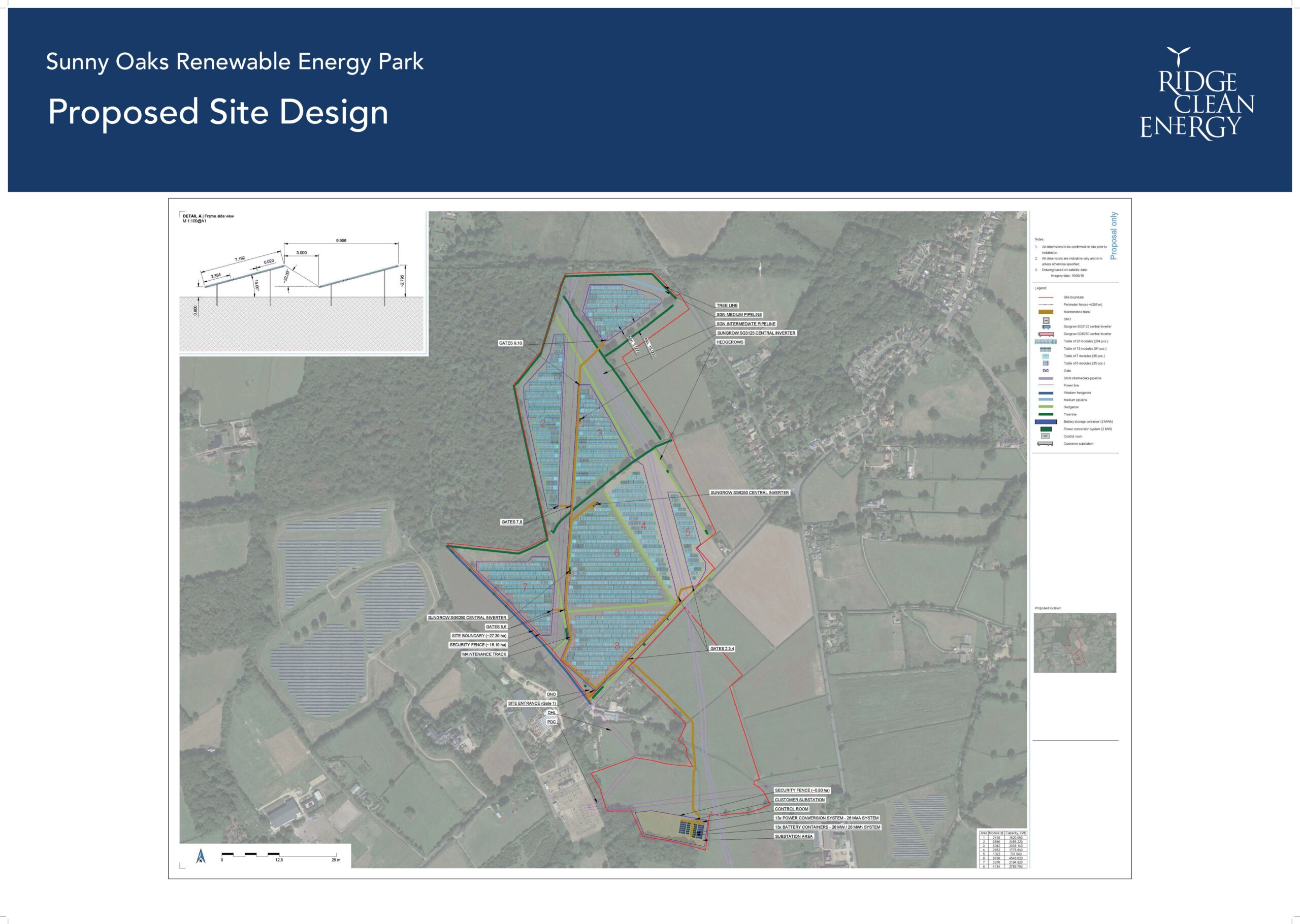Viewport: 1300px width, 924px height.
Task: Click the Tree line dark green swatch
Action: pyautogui.click(x=1046, y=415)
